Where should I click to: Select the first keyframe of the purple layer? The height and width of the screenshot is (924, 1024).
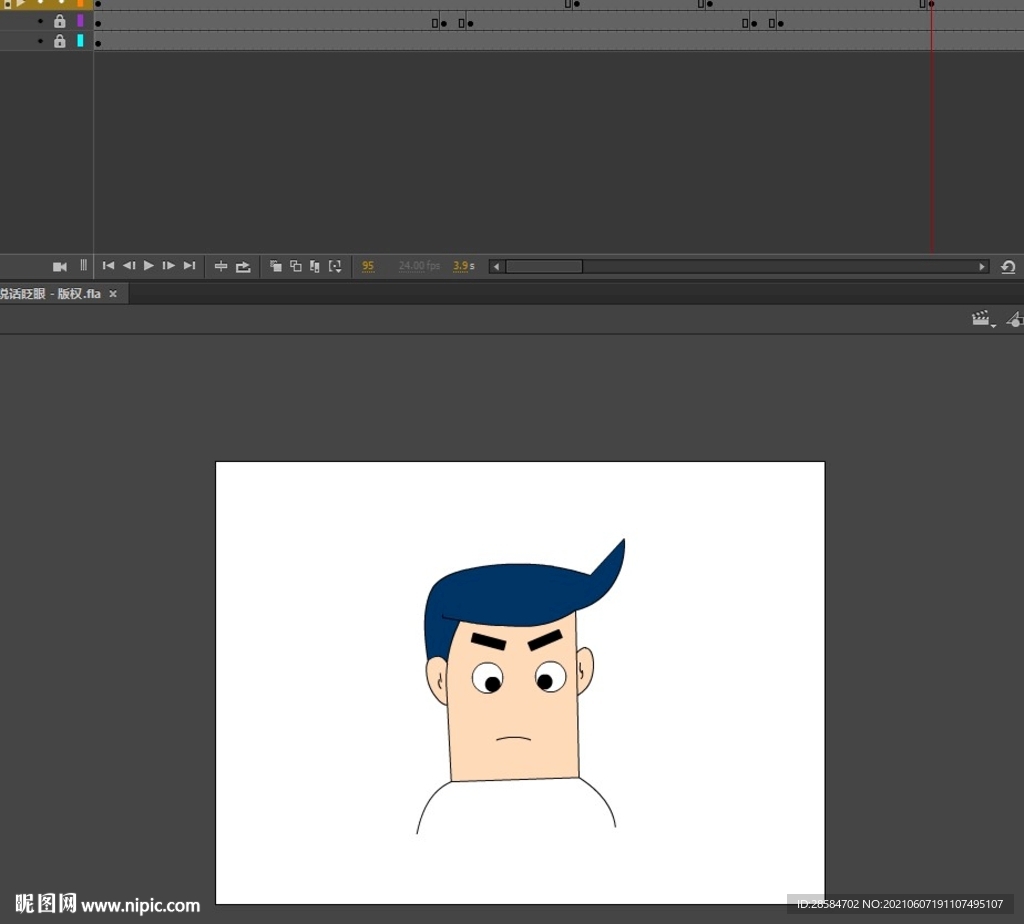click(x=98, y=24)
